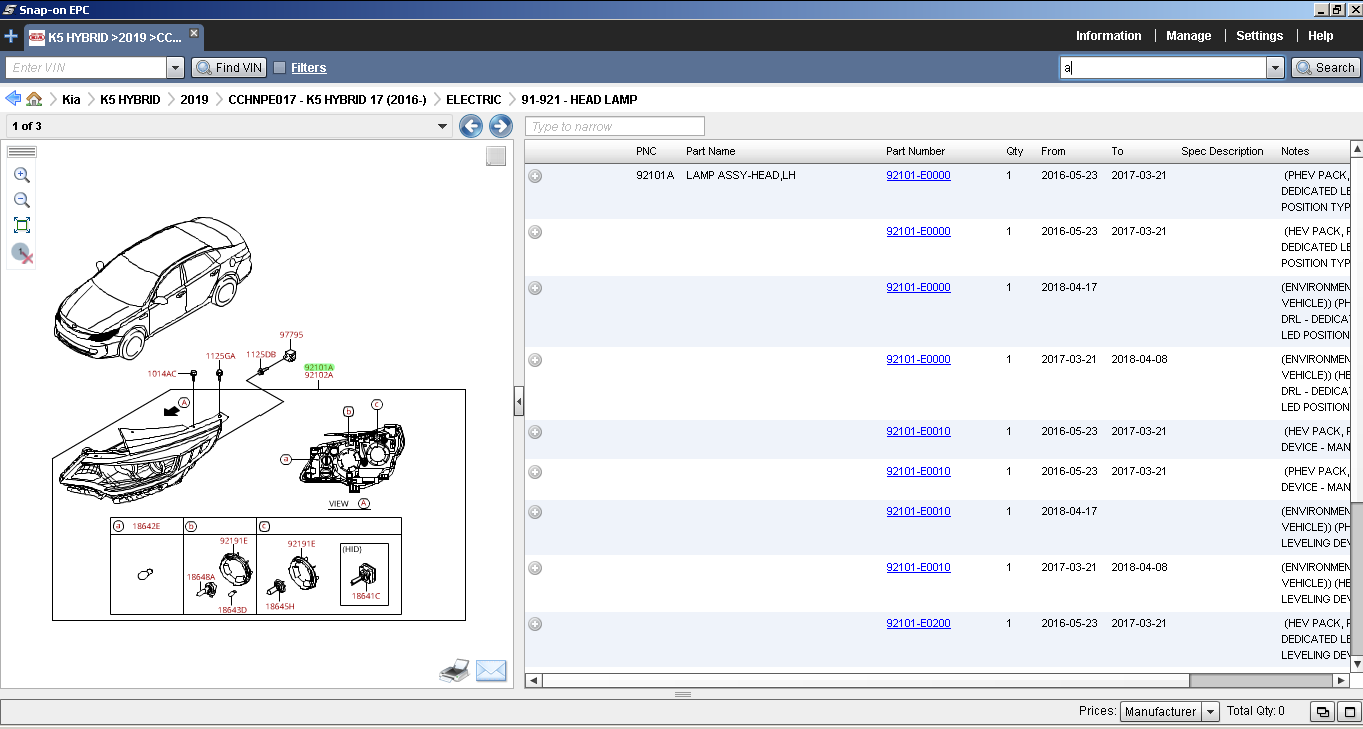Select callout 1125GA in the diagram

pos(221,356)
